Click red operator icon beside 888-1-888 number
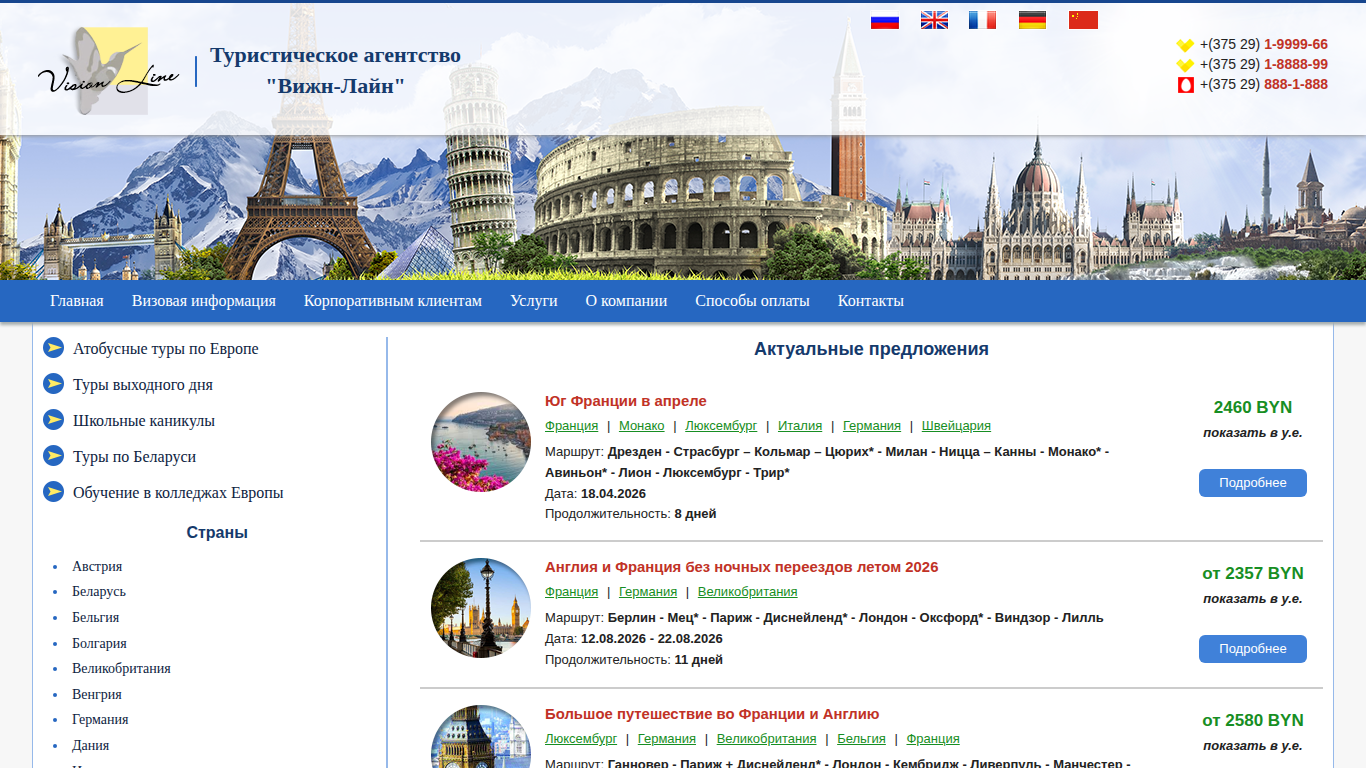 point(1186,85)
